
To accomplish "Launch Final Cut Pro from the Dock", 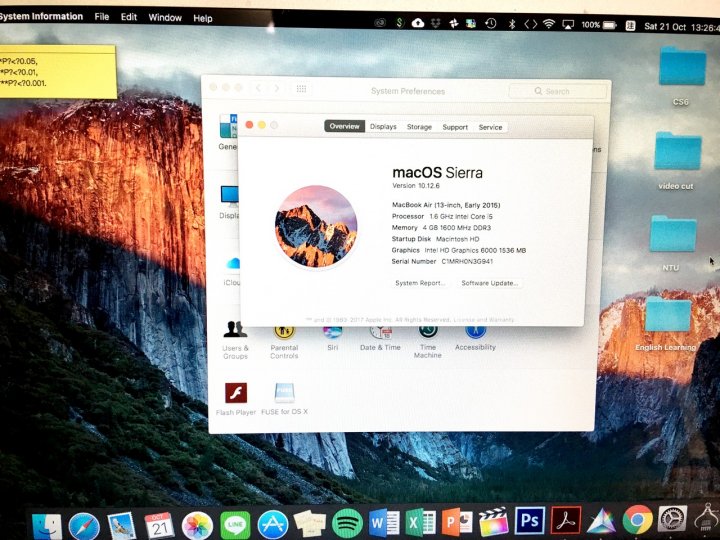I will point(493,521).
